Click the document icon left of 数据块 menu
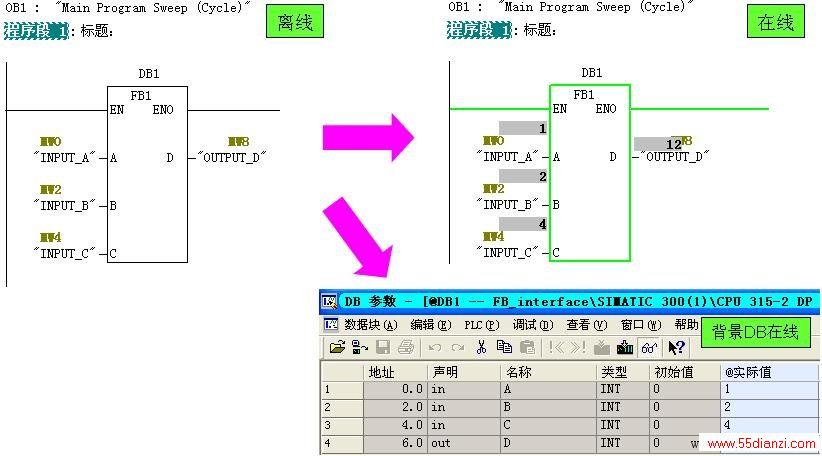Screen dimensions: 822x456 pyautogui.click(x=331, y=324)
